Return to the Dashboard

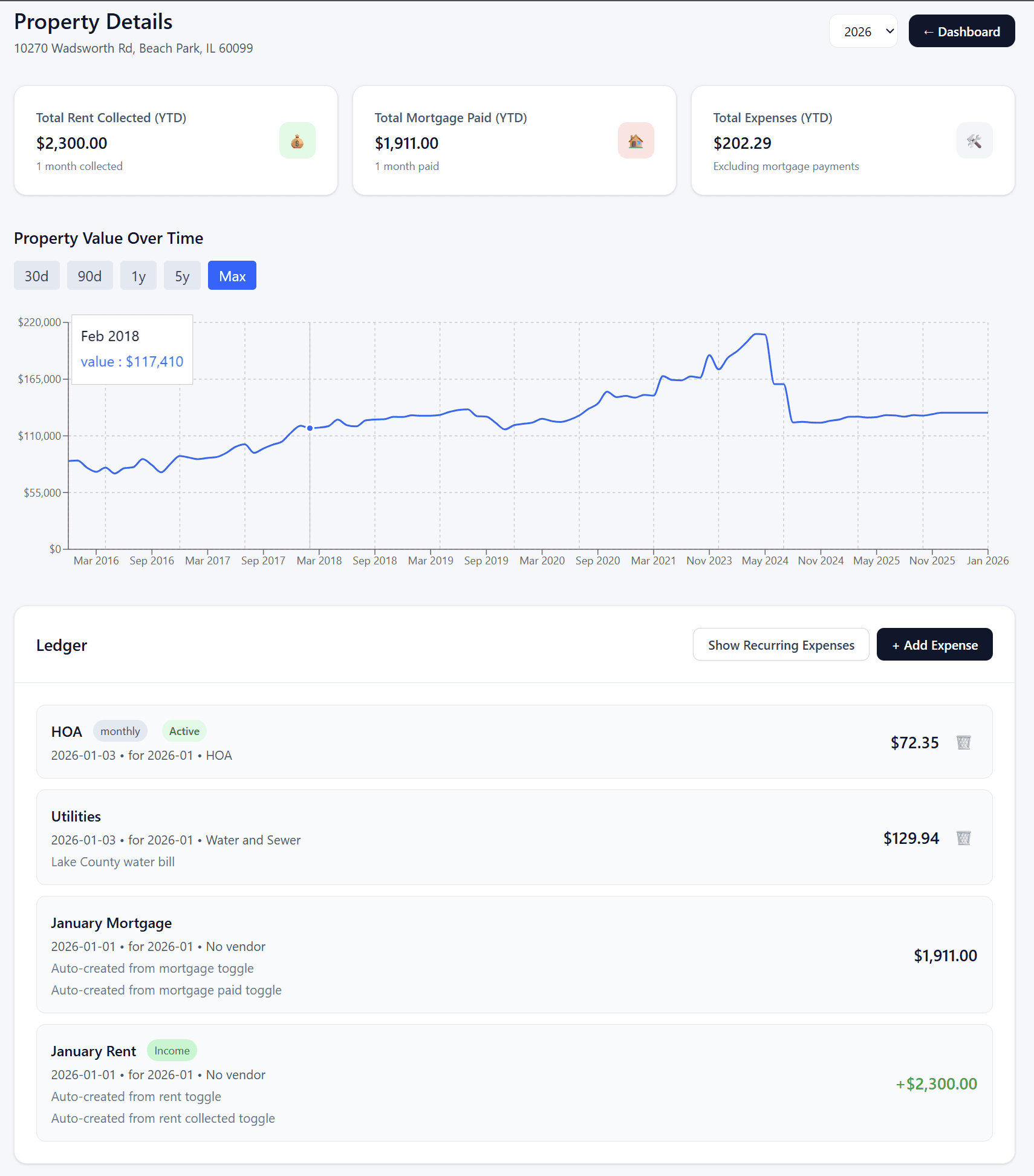(x=961, y=31)
